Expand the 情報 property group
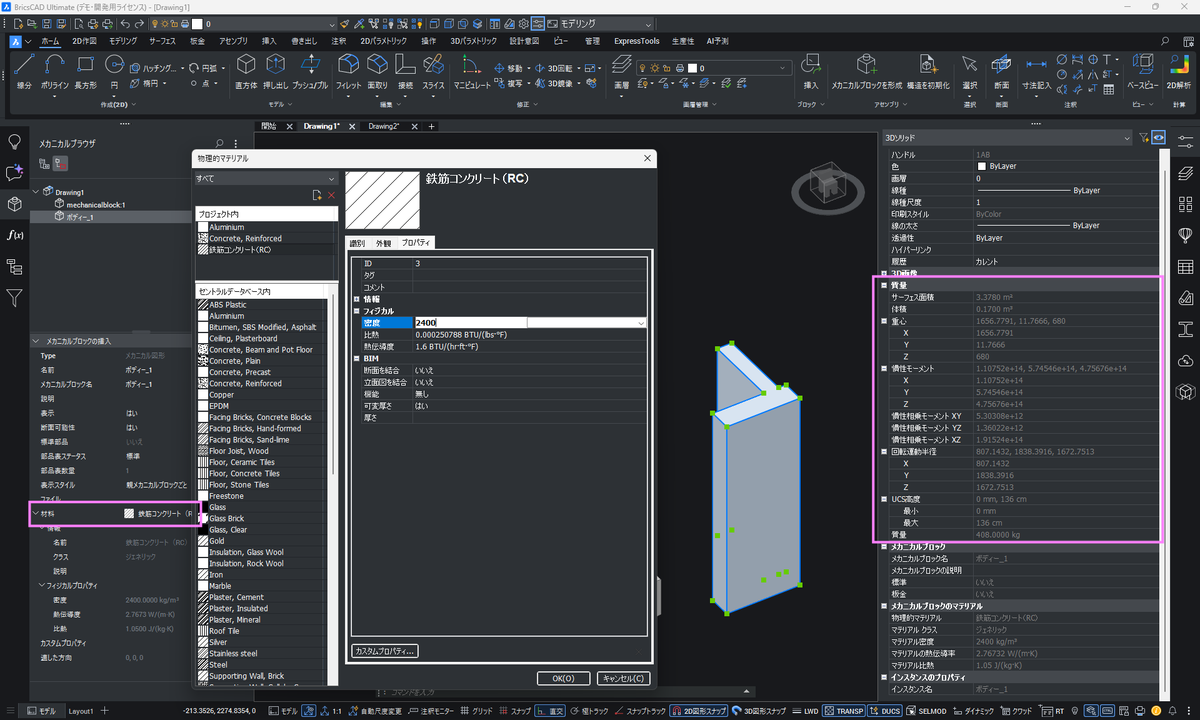 tap(357, 299)
